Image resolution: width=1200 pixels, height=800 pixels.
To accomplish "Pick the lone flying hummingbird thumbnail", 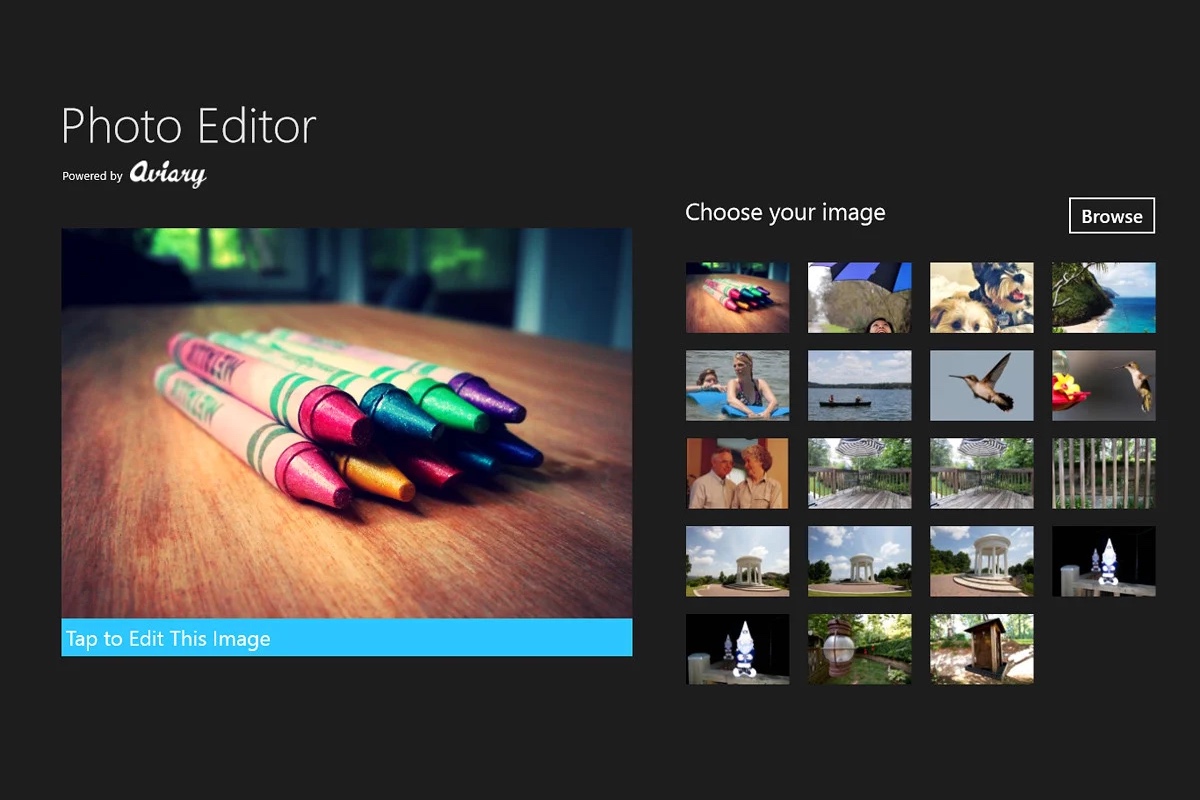I will click(x=981, y=385).
